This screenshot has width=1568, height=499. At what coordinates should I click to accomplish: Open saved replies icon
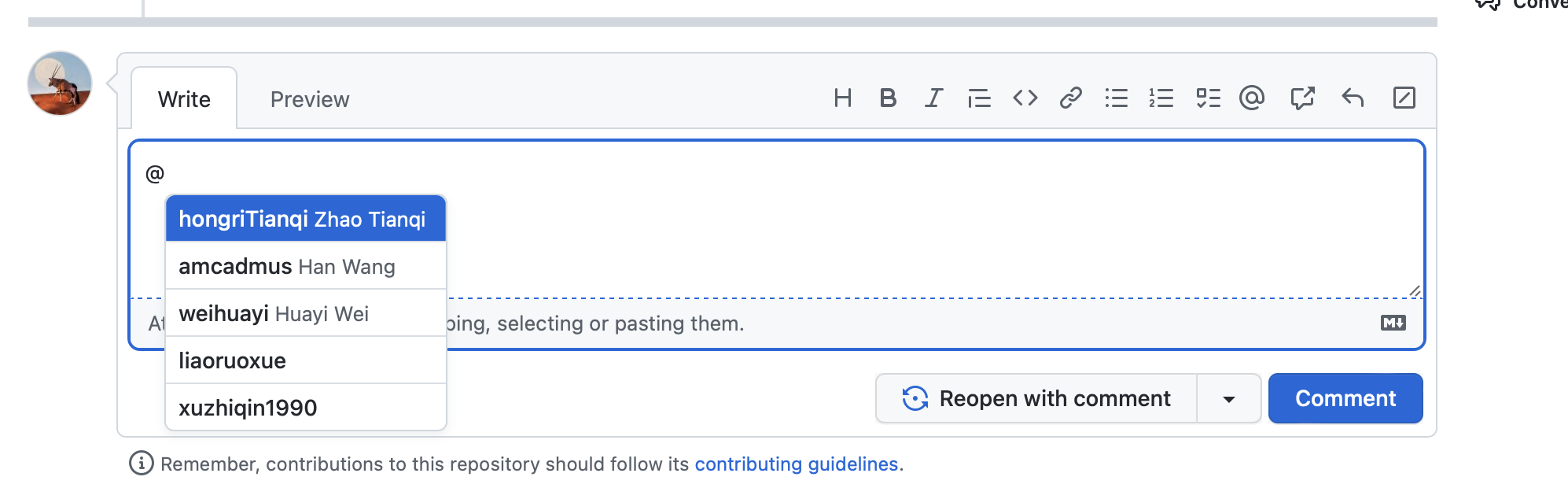tap(1353, 98)
